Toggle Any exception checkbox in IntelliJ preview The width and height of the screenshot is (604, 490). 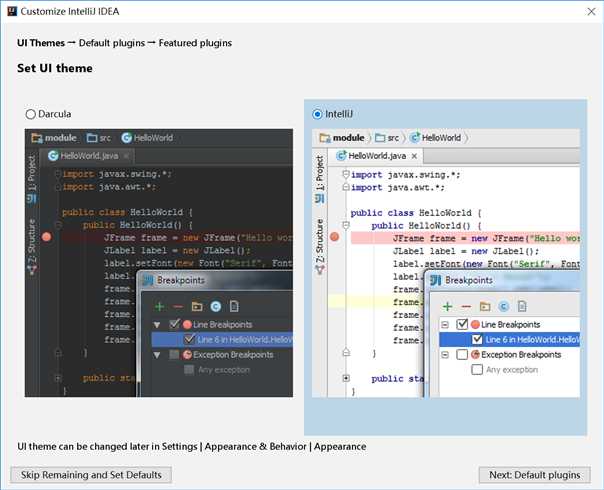[477, 370]
